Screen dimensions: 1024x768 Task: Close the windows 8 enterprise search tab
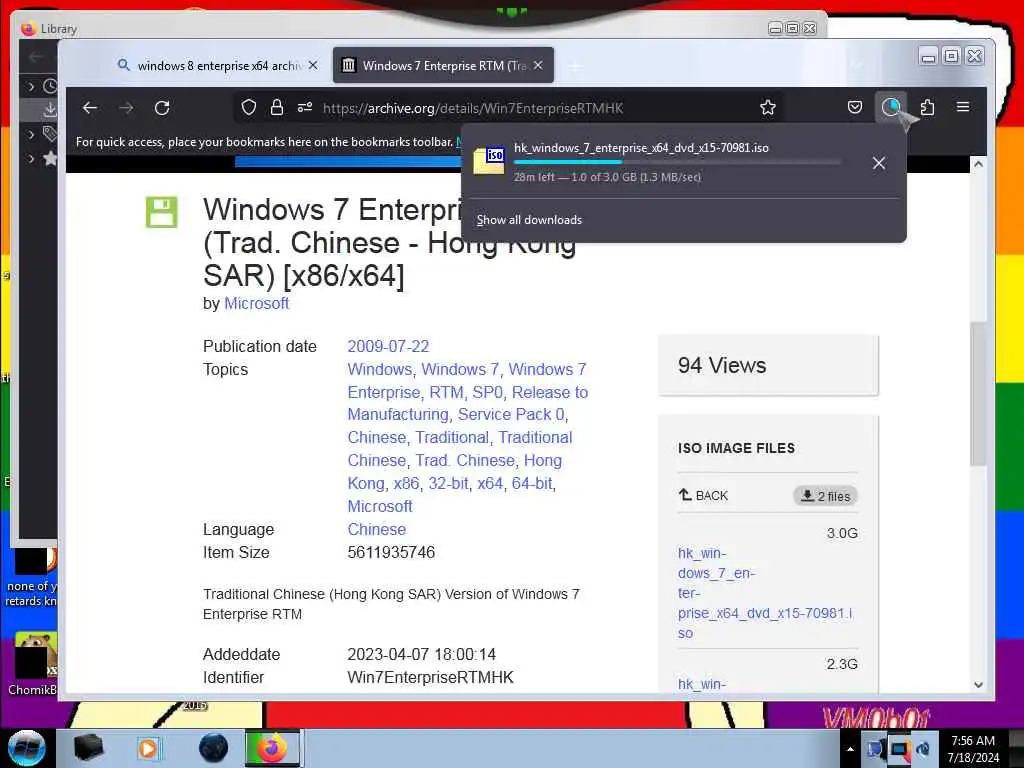pyautogui.click(x=313, y=65)
